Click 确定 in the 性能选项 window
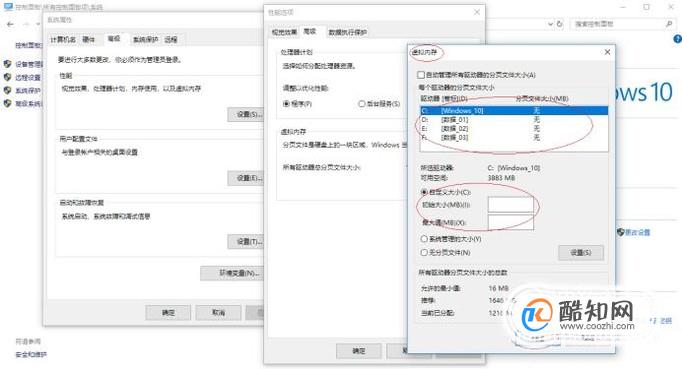The width and height of the screenshot is (682, 369). pyautogui.click(x=359, y=351)
